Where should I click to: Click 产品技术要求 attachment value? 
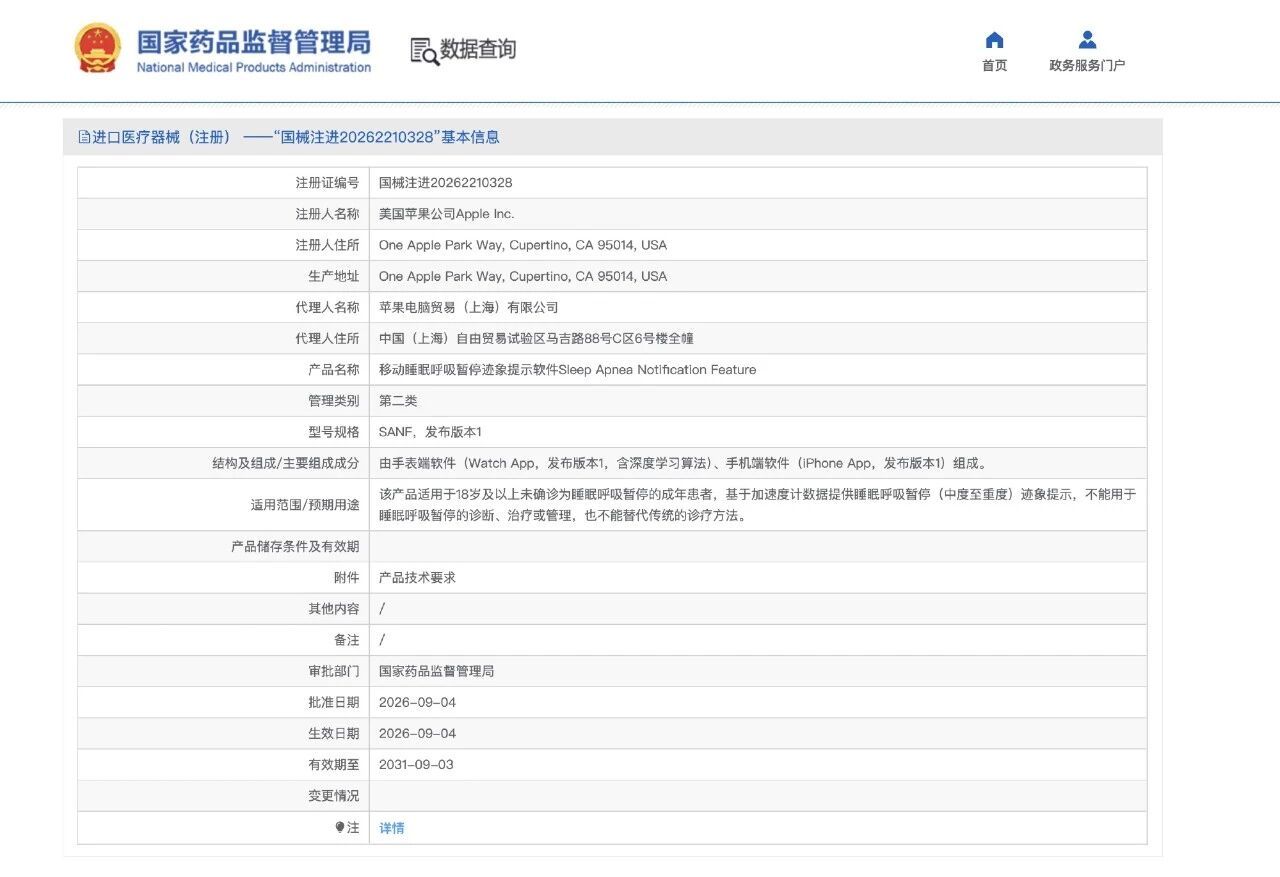(x=417, y=577)
